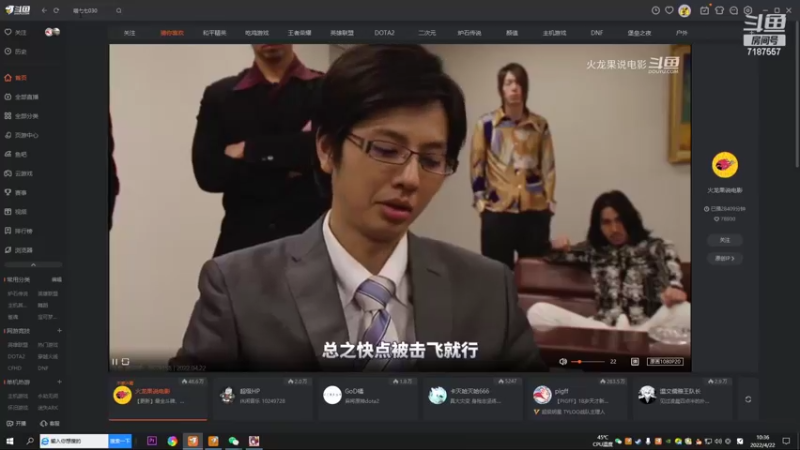Click the taskbar search magnifier
Screen dimensions: 800x450
(30, 441)
